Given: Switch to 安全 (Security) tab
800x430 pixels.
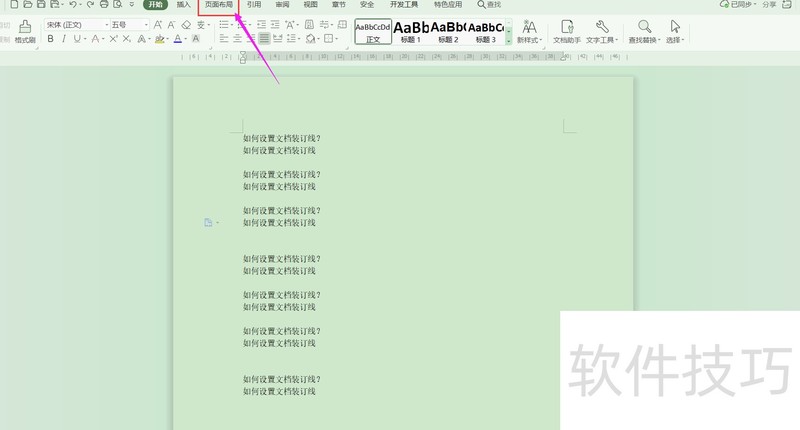Looking at the screenshot, I should coord(367,5).
